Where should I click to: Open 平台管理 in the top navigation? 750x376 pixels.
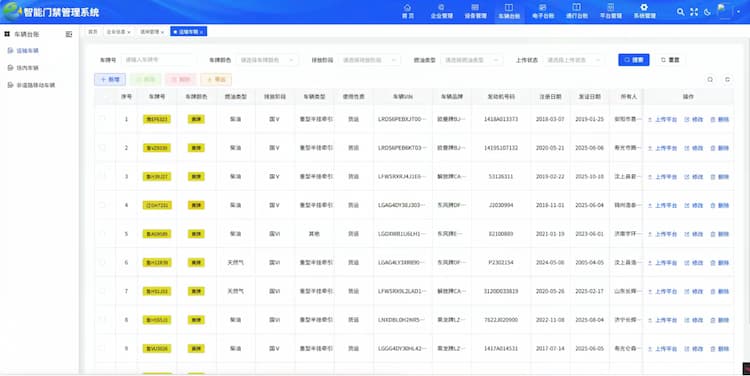[611, 11]
